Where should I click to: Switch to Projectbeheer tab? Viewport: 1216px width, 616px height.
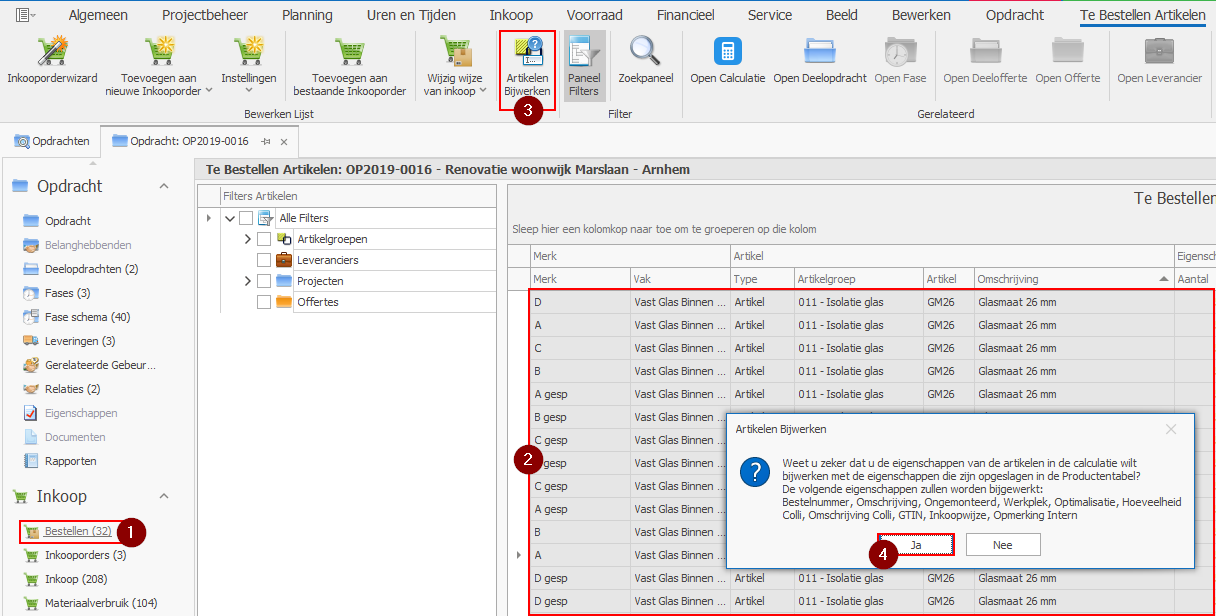(205, 15)
